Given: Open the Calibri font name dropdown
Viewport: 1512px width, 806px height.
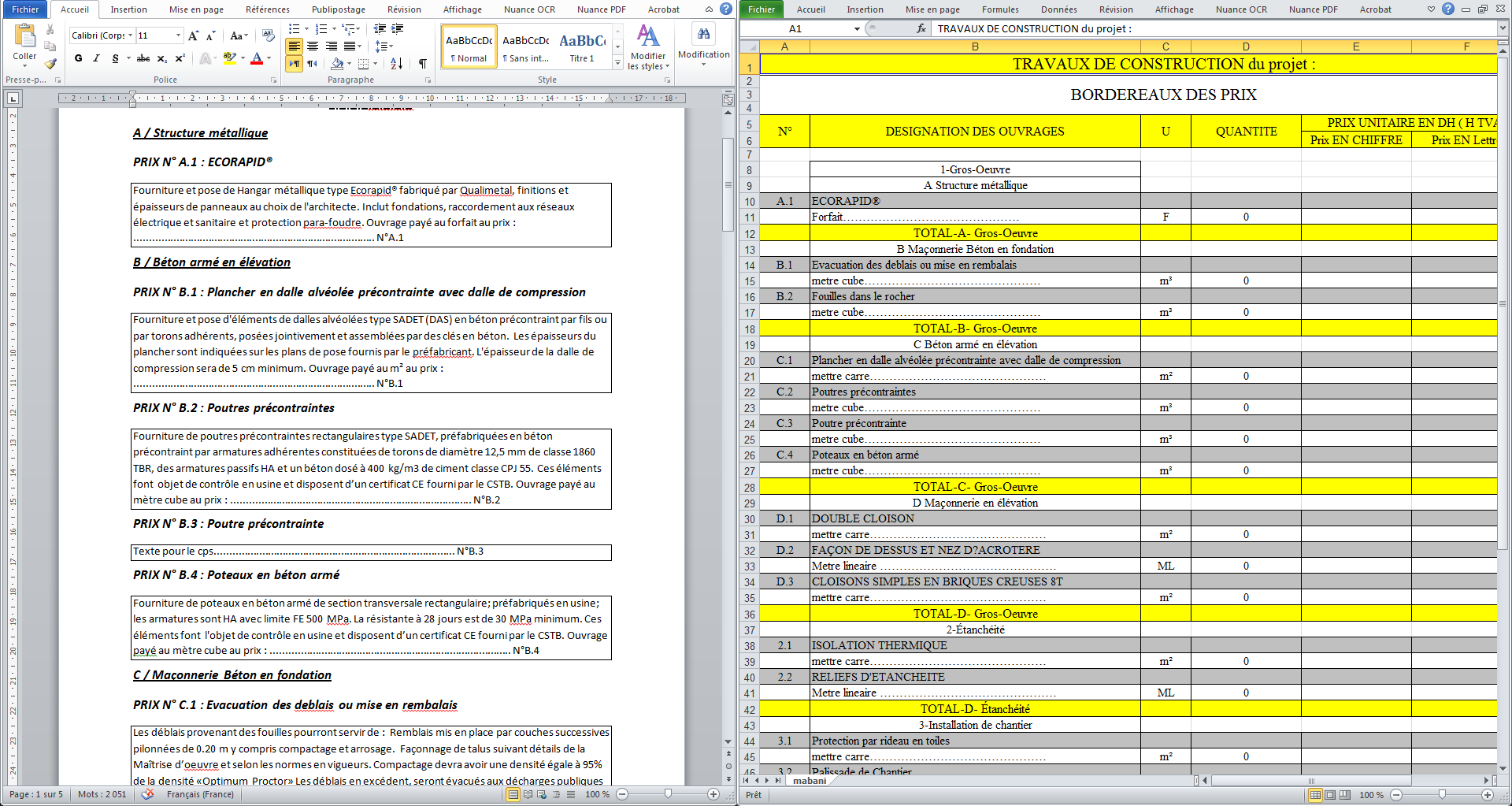Looking at the screenshot, I should 131,35.
